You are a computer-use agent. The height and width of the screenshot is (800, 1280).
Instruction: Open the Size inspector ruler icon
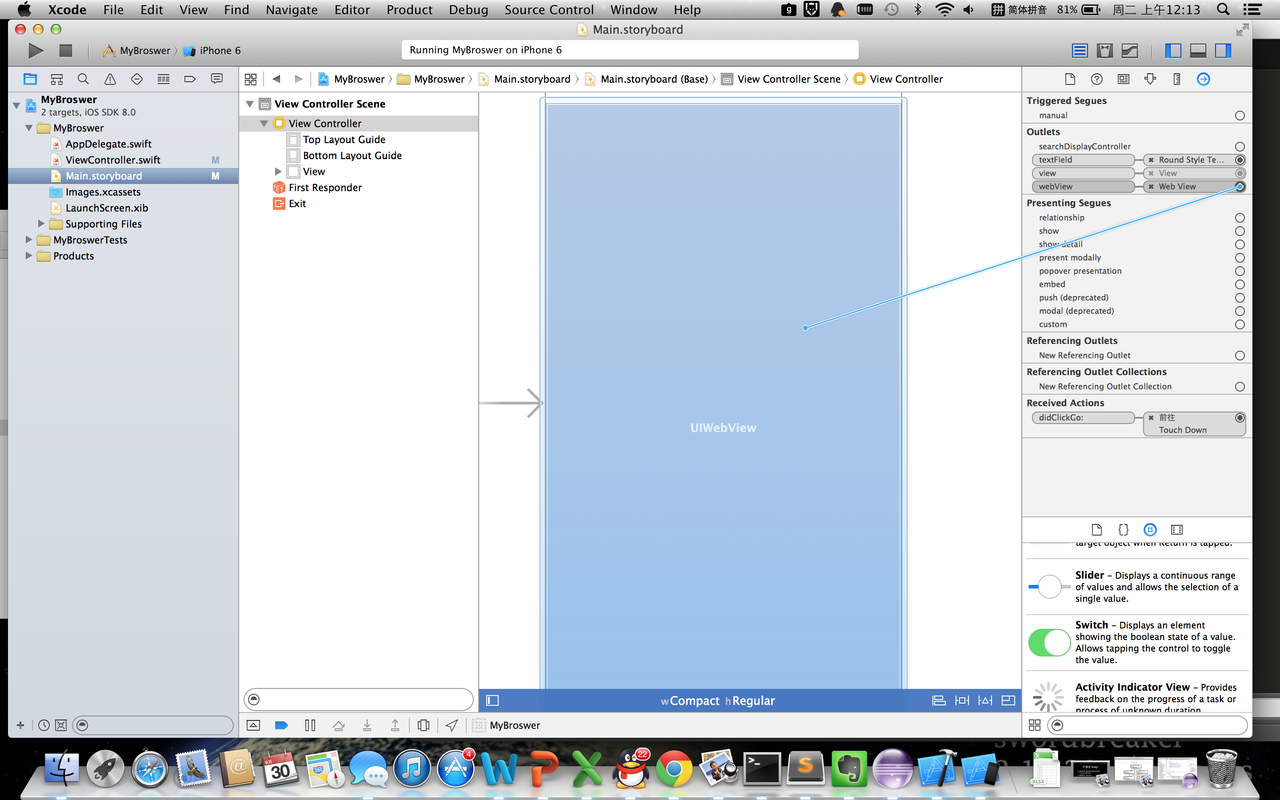pos(1176,79)
